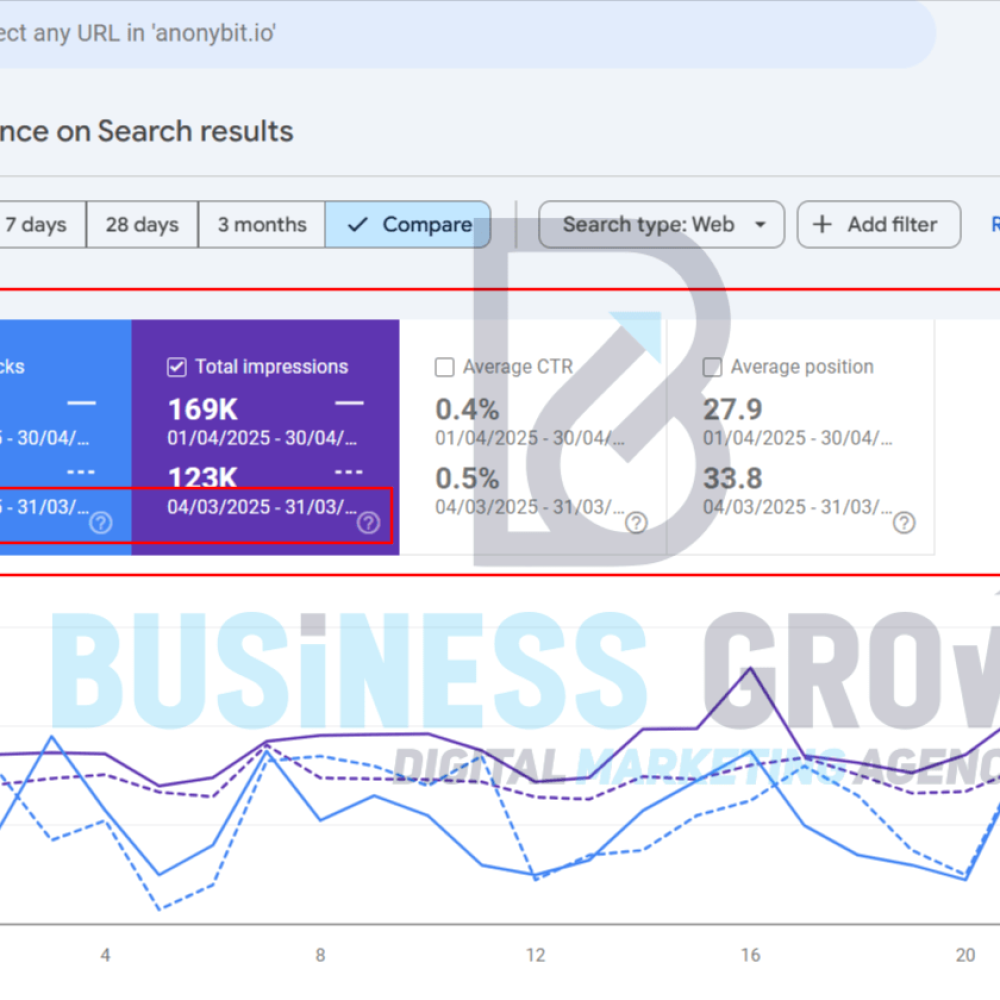Open the Search type: Web dropdown
This screenshot has width=1000, height=1000.
661,224
